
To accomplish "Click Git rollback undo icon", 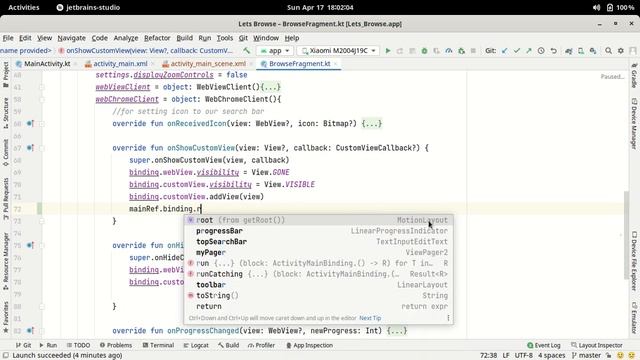I will tap(553, 51).
